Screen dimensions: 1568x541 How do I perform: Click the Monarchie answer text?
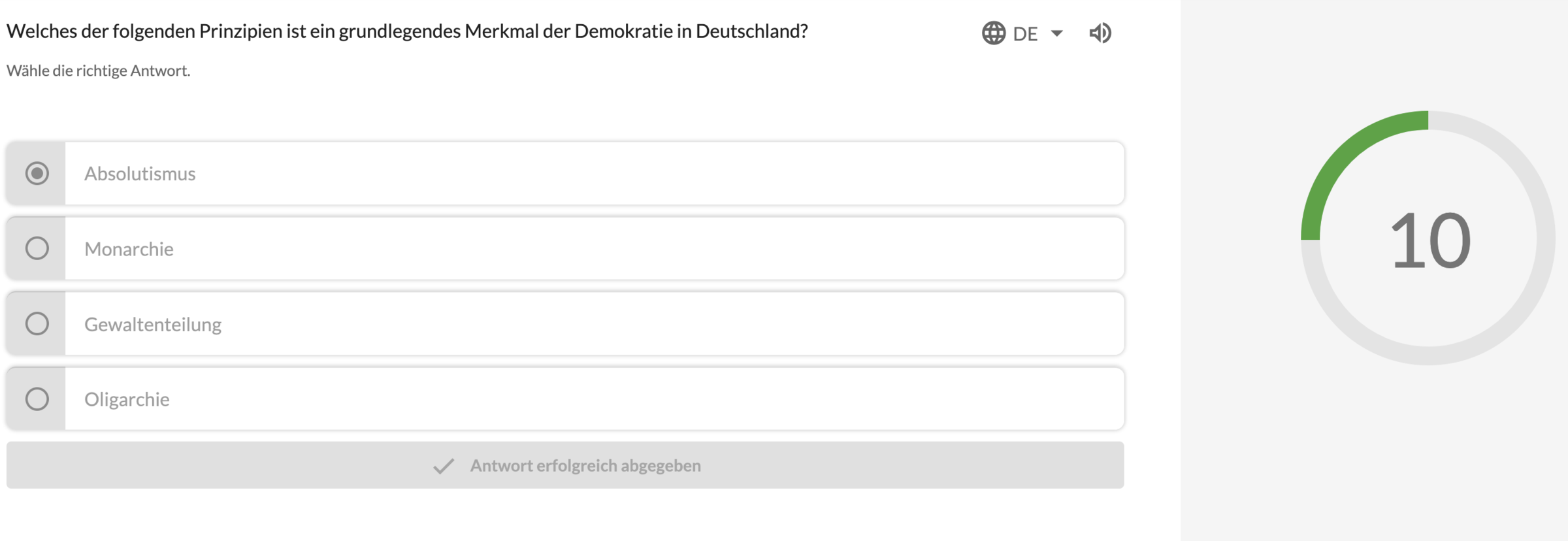click(x=129, y=249)
